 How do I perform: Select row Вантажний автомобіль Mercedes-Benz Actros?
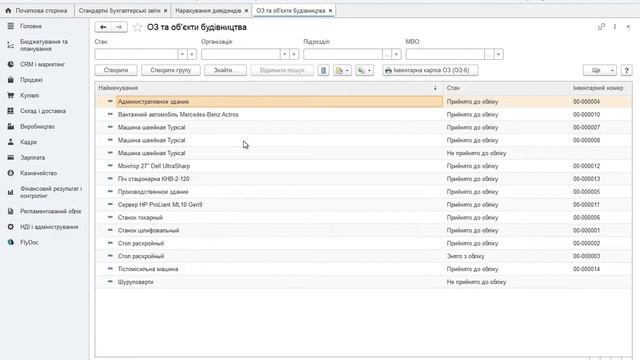363,115
